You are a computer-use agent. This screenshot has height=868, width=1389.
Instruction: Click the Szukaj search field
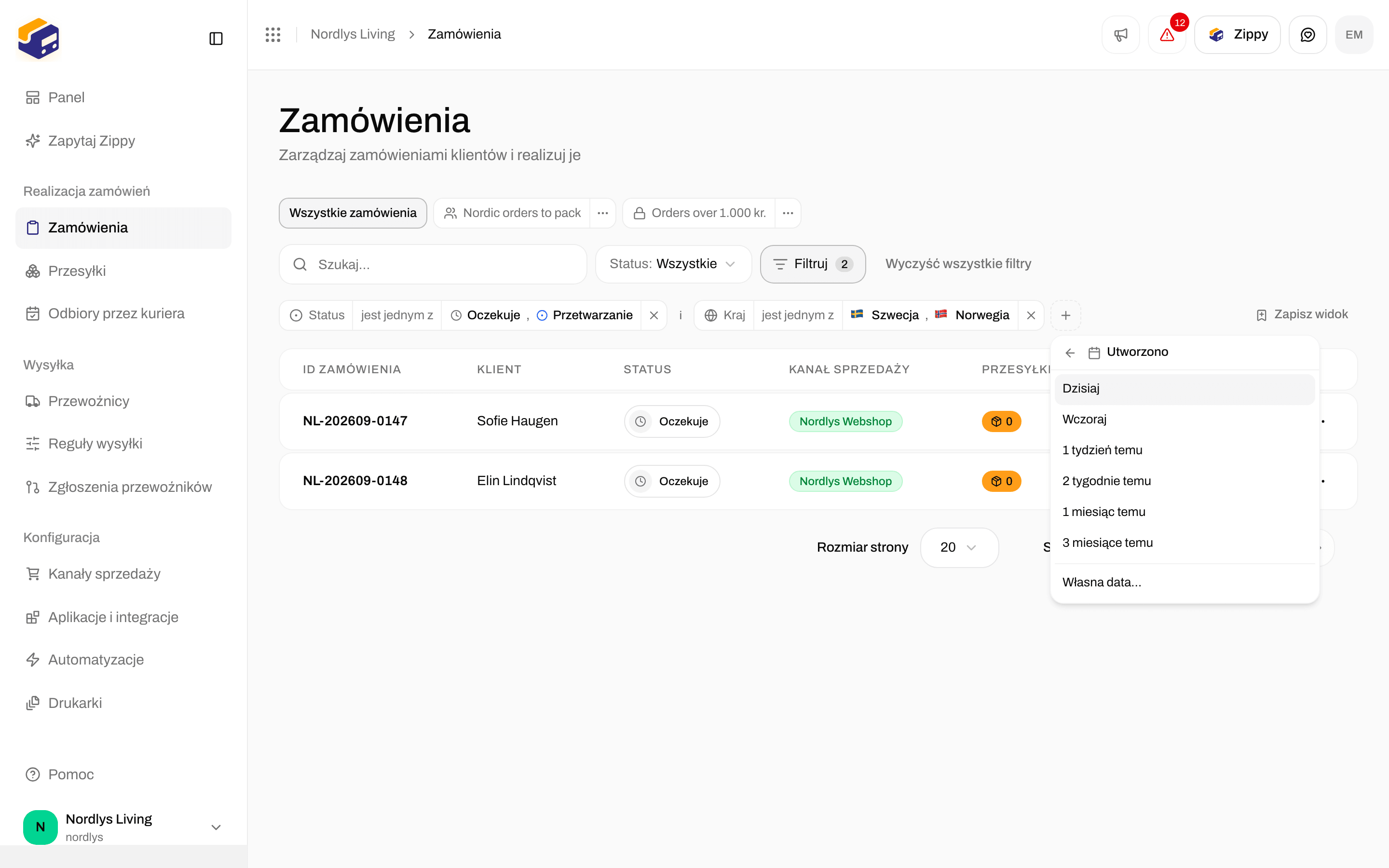pyautogui.click(x=434, y=264)
